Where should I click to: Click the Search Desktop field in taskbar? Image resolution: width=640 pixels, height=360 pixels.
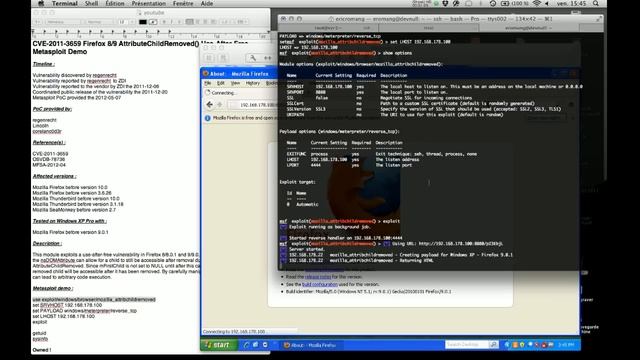[x=466, y=345]
